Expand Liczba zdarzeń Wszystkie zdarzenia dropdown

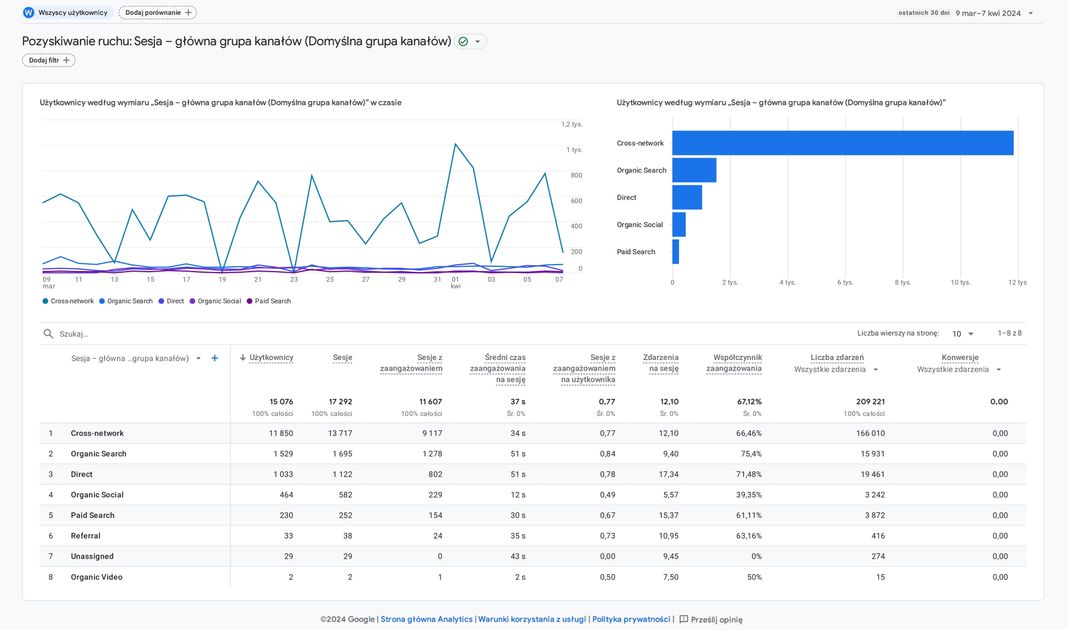pyautogui.click(x=875, y=370)
